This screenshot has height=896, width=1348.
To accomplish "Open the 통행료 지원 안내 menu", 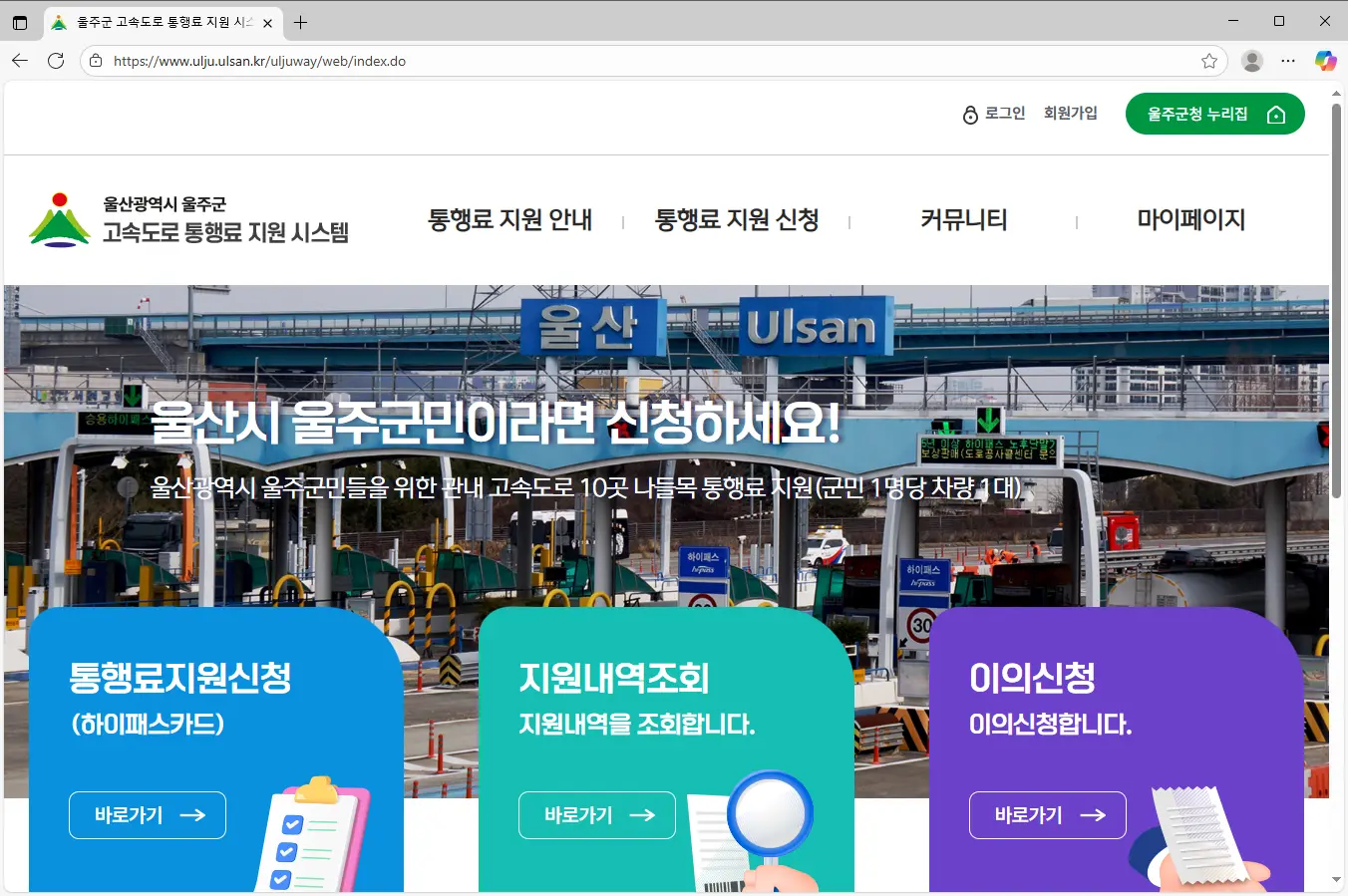I will (x=510, y=220).
